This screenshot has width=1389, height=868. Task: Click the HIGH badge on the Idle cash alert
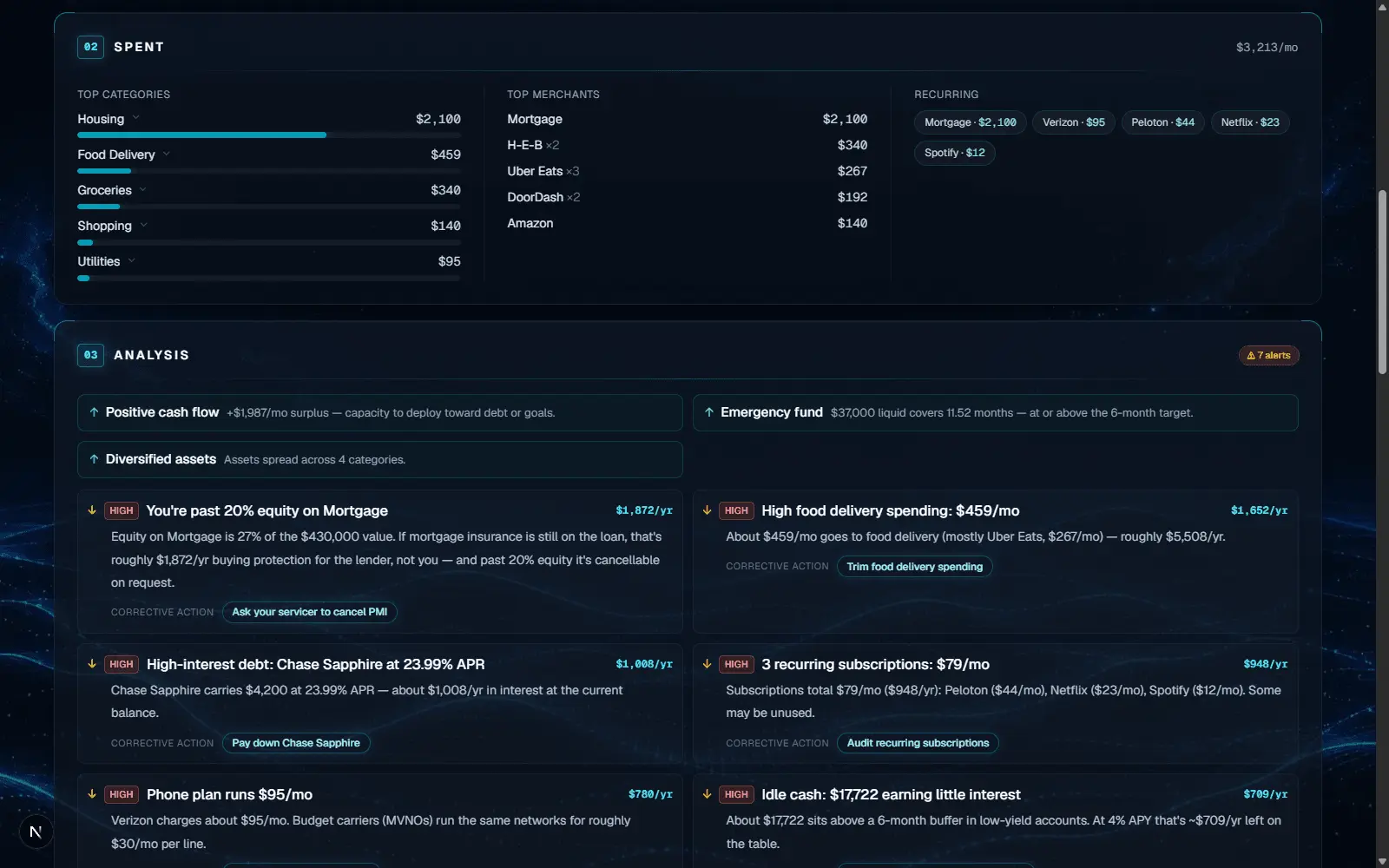point(736,794)
